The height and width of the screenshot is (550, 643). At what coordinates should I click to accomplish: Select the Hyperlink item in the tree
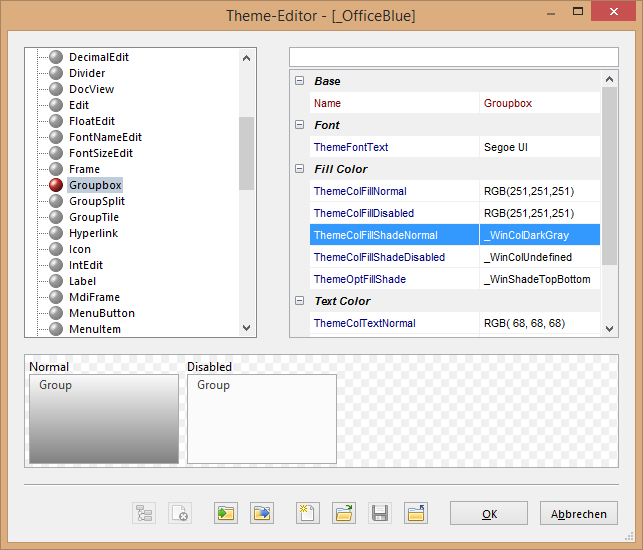coord(93,233)
